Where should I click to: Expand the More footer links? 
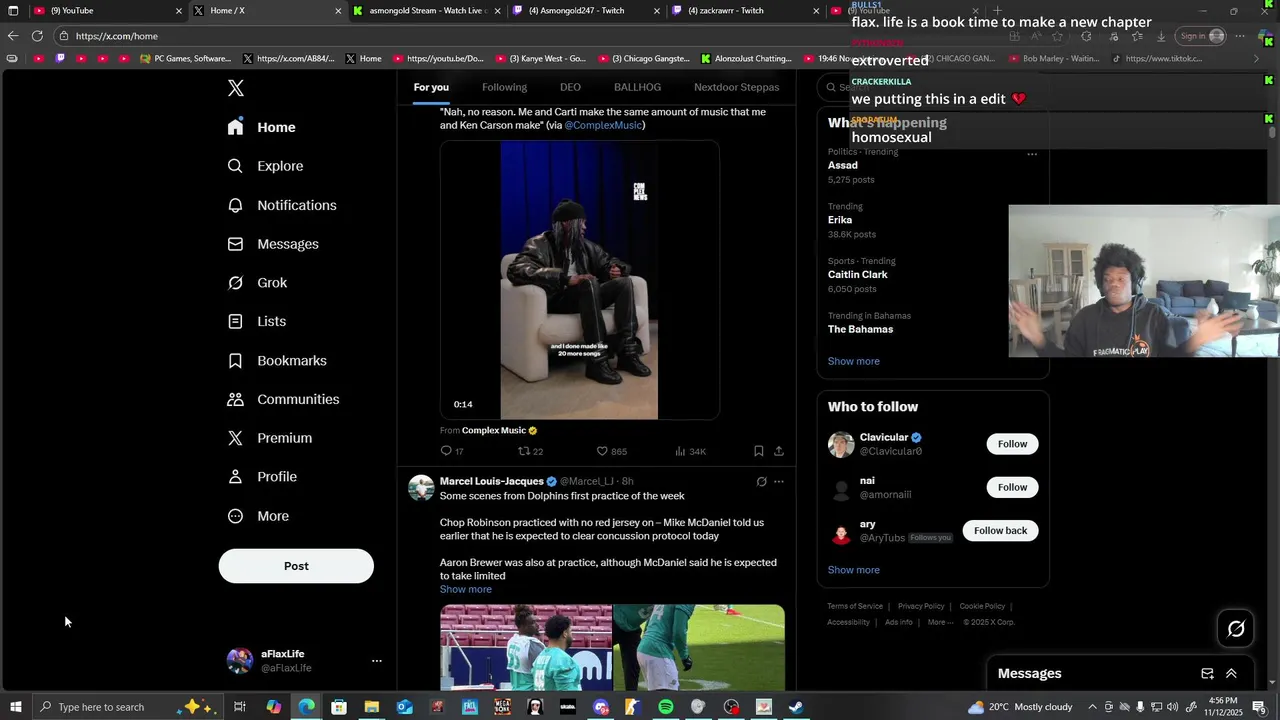pos(940,622)
